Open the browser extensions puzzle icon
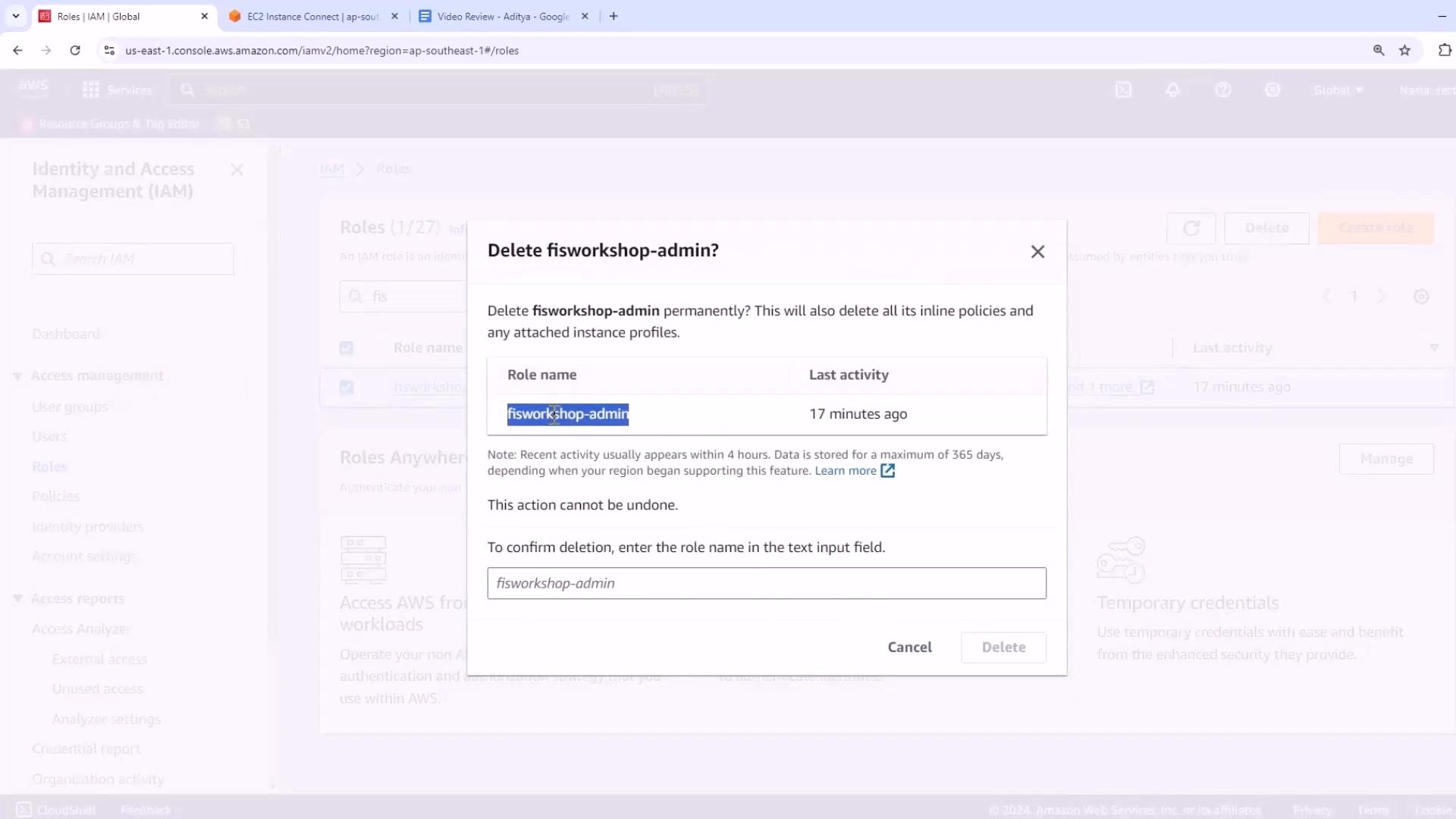The image size is (1456, 819). pos(1445,50)
